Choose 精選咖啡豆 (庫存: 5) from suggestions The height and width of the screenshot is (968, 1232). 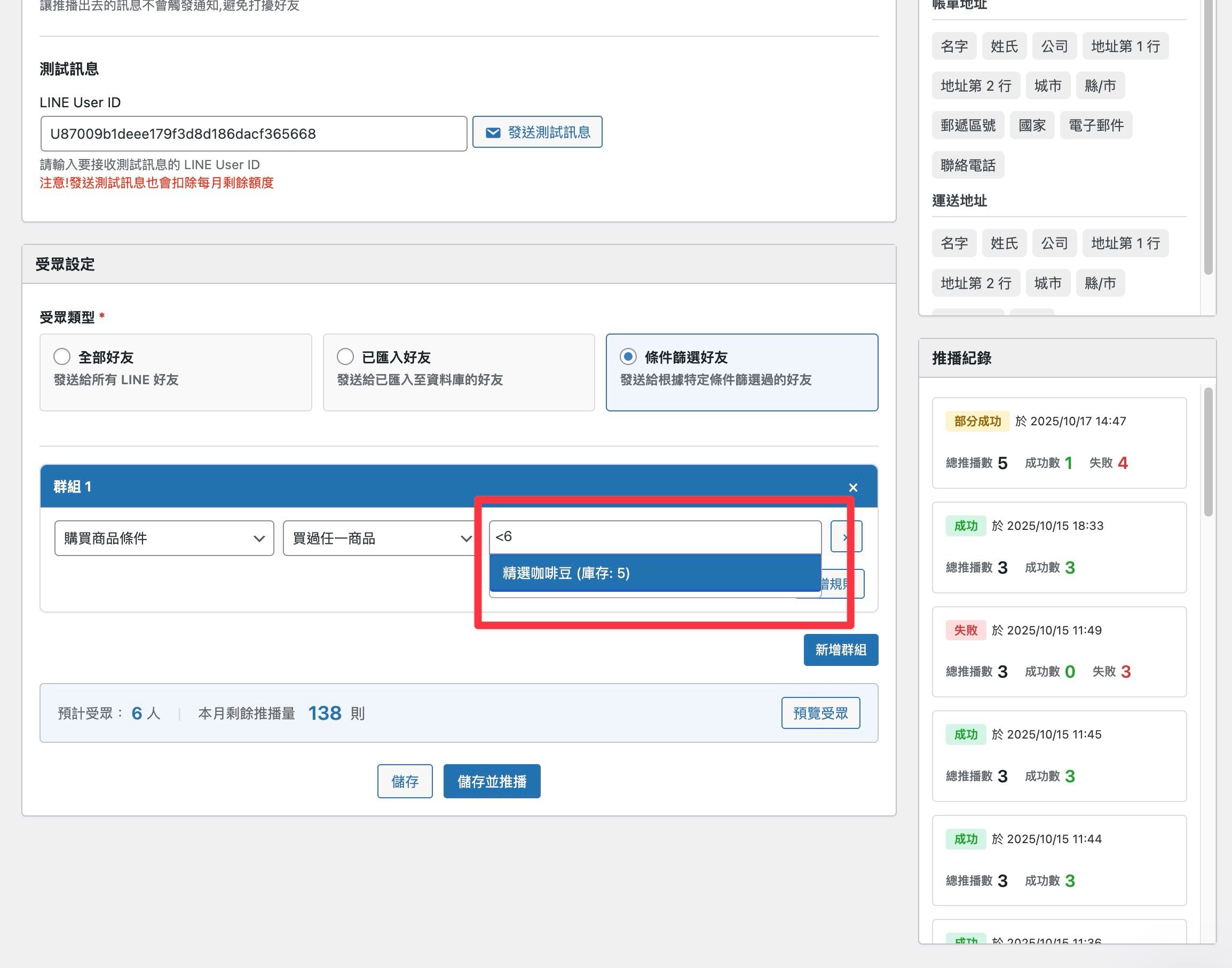click(655, 573)
